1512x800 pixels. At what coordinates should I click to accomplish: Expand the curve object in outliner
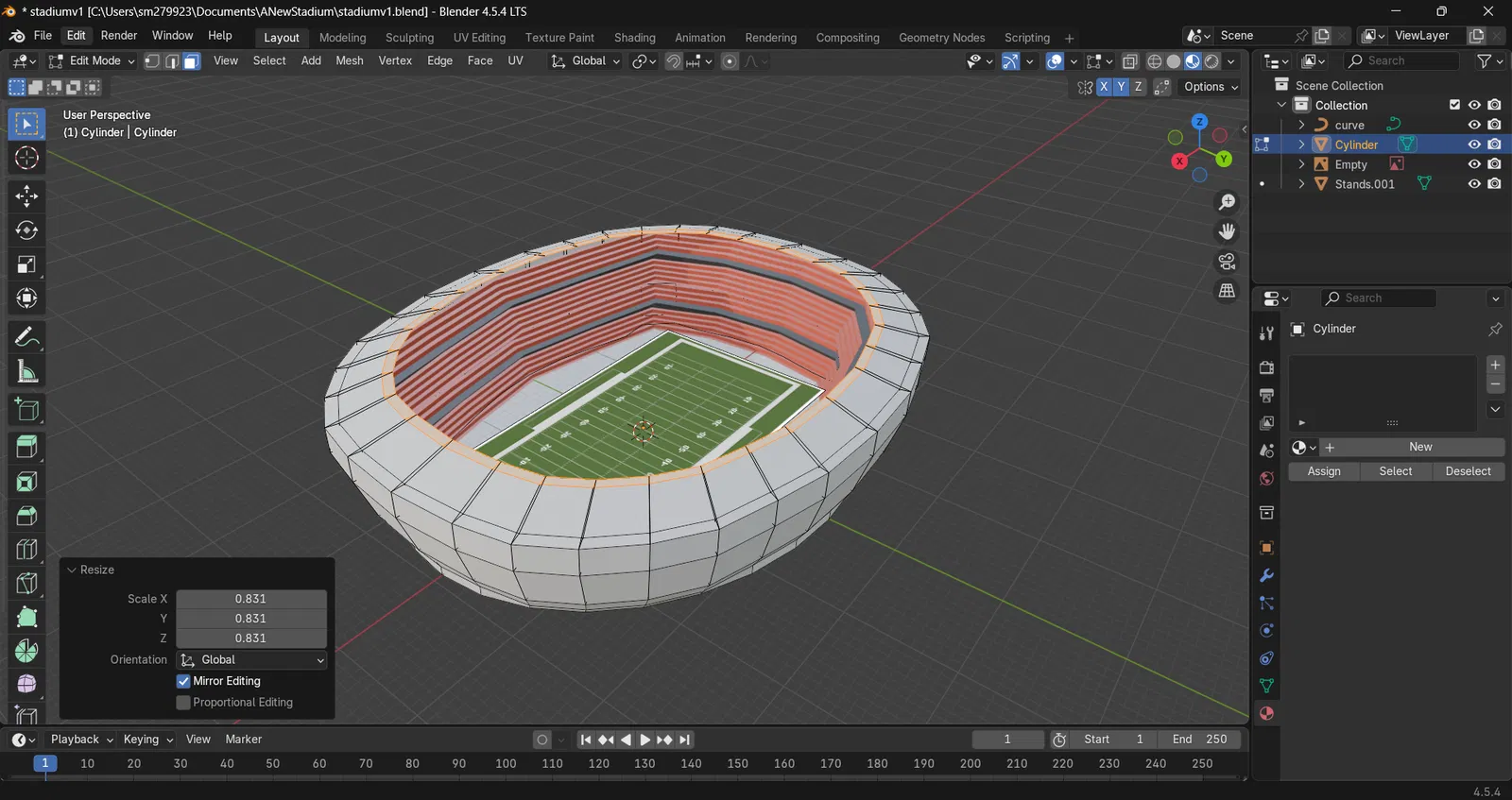1301,125
